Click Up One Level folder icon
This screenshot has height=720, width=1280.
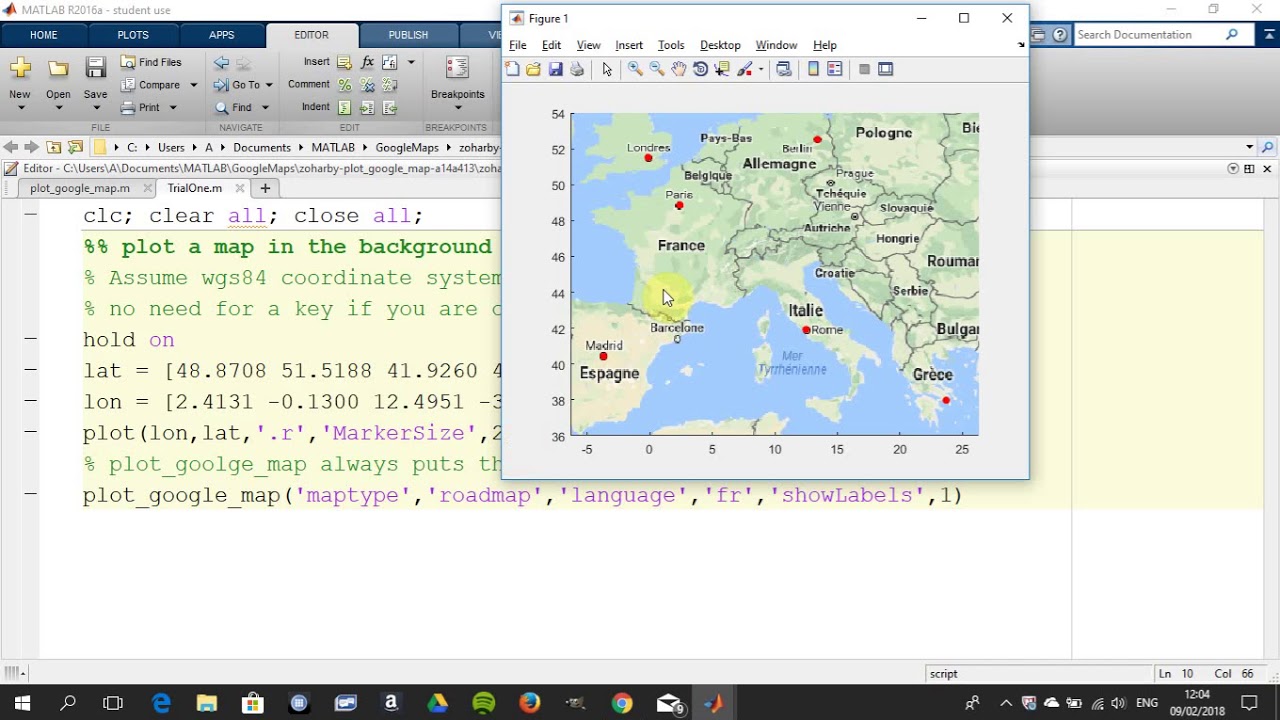(x=54, y=147)
